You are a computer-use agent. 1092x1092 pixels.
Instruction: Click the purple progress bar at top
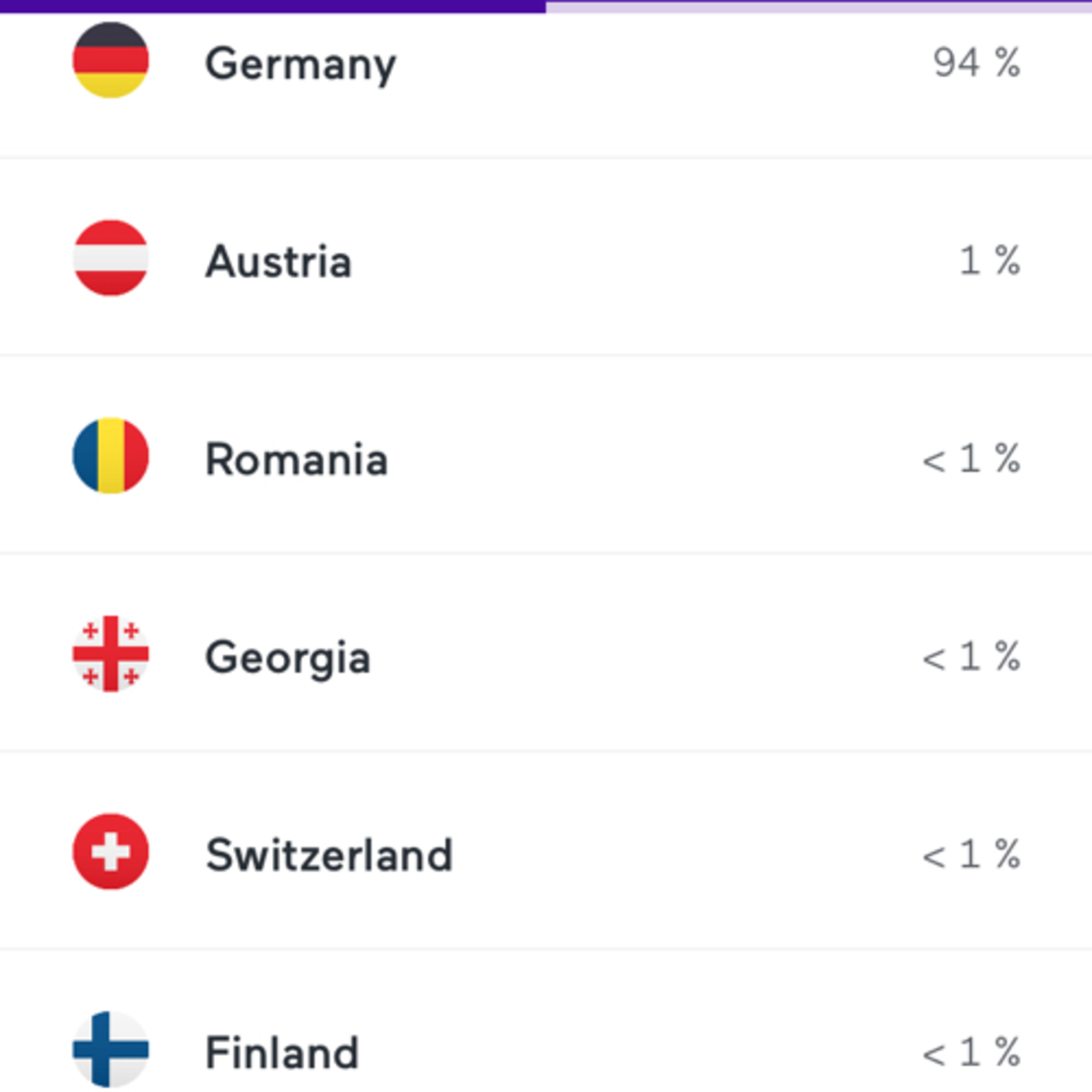pyautogui.click(x=271, y=6)
